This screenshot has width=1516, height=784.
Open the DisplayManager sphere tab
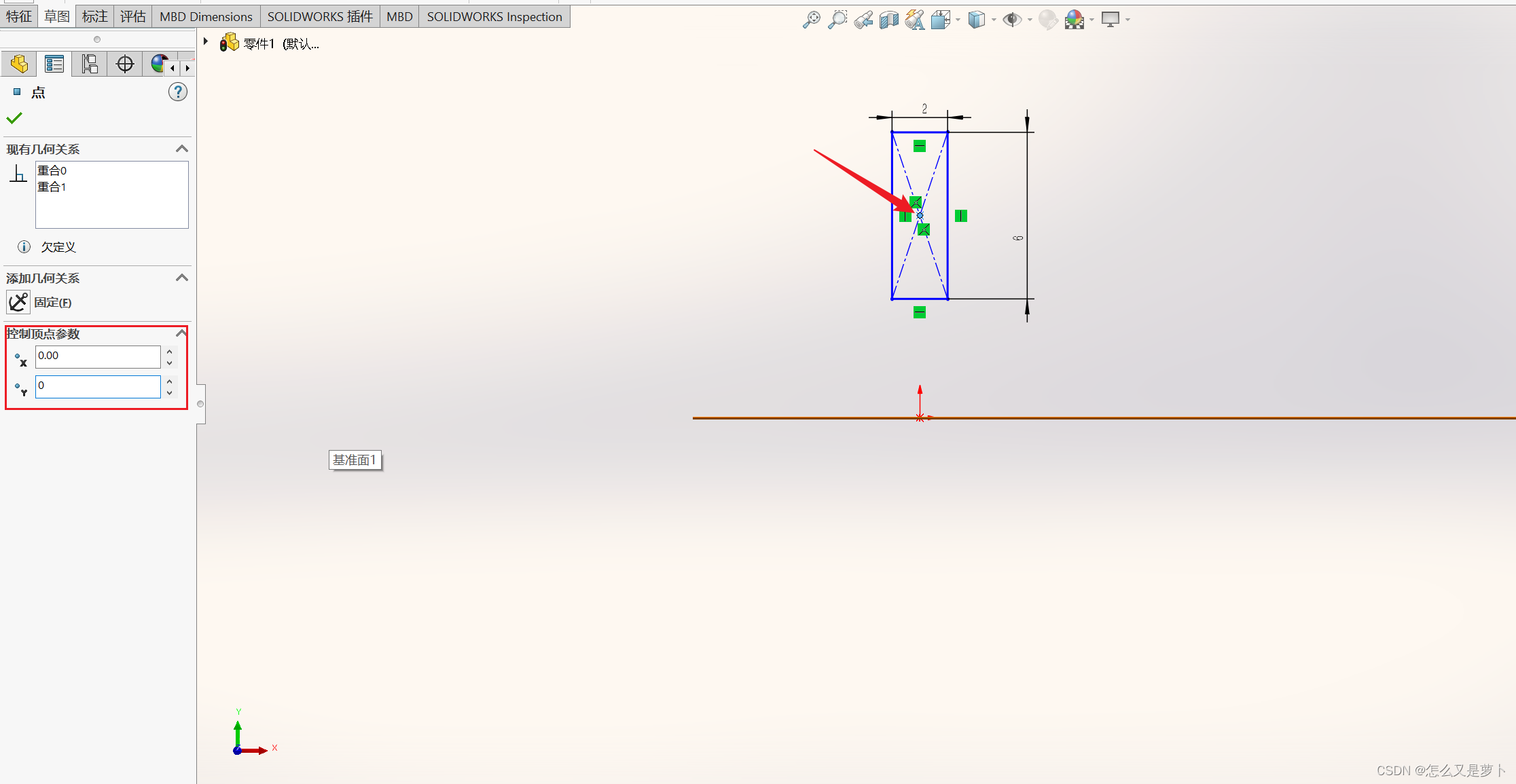coord(159,64)
